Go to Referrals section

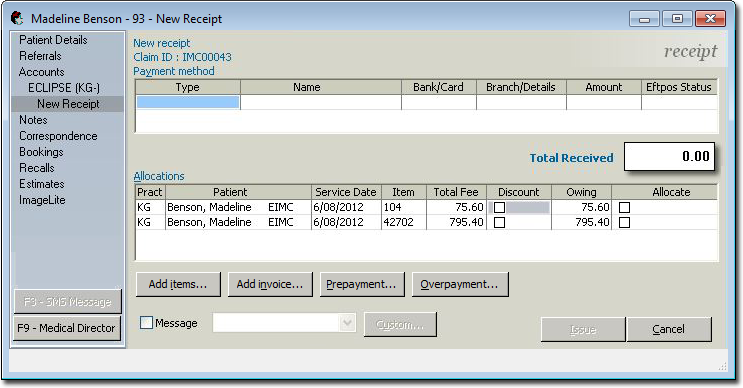pos(40,56)
